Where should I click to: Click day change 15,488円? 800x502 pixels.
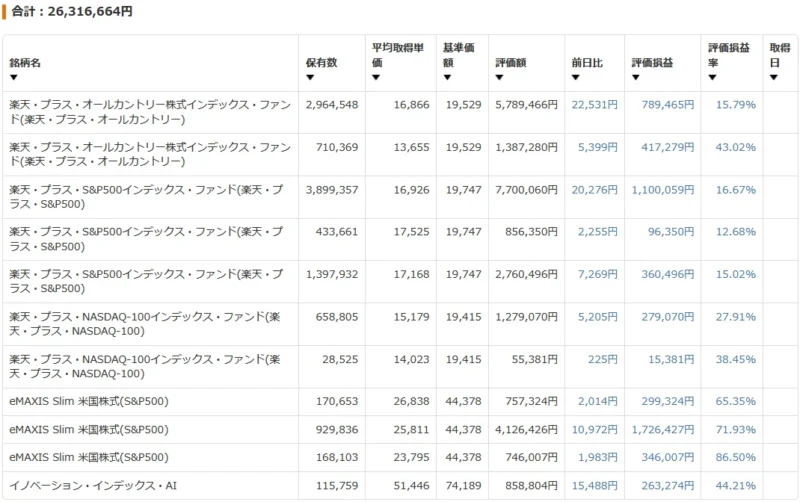594,486
